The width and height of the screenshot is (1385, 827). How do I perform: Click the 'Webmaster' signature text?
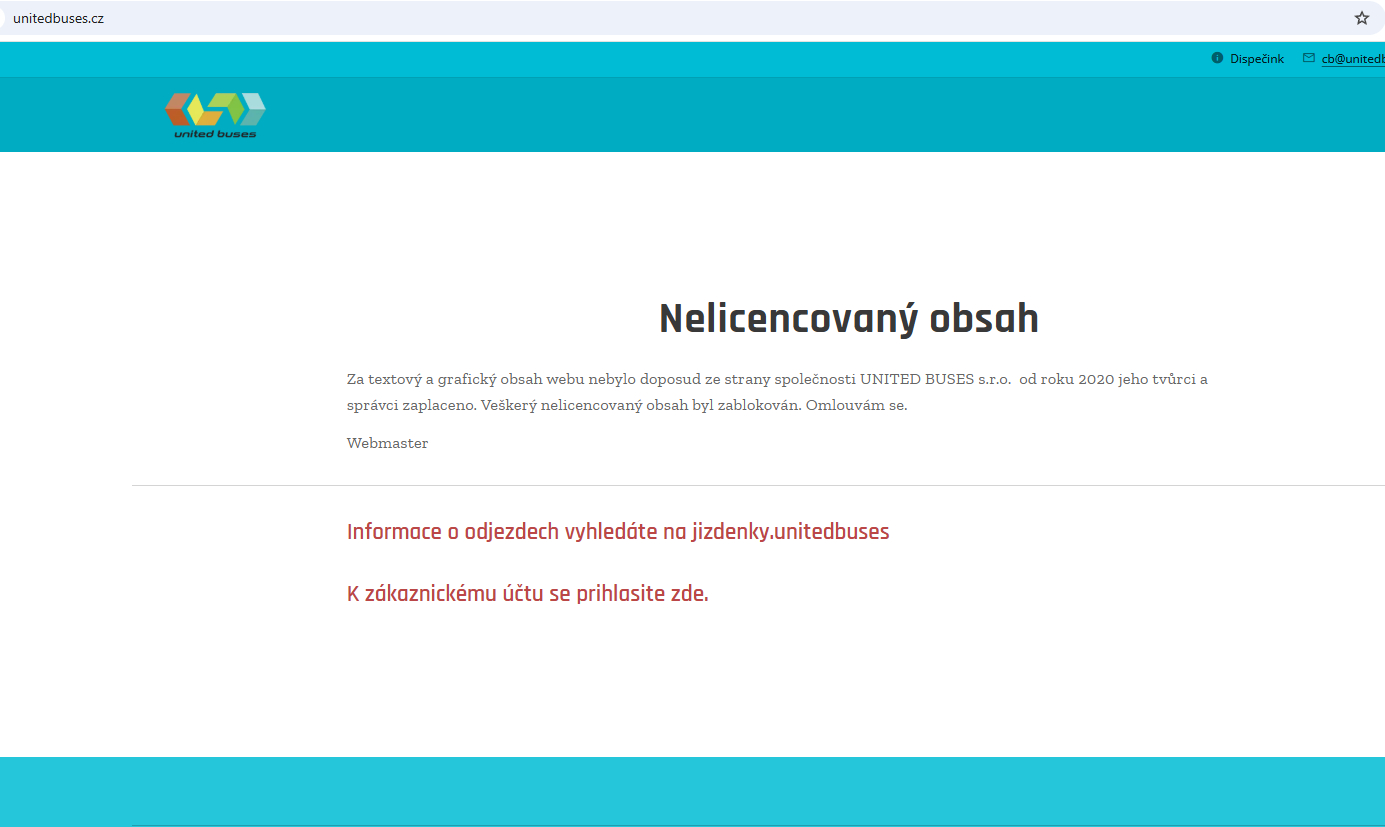[387, 443]
